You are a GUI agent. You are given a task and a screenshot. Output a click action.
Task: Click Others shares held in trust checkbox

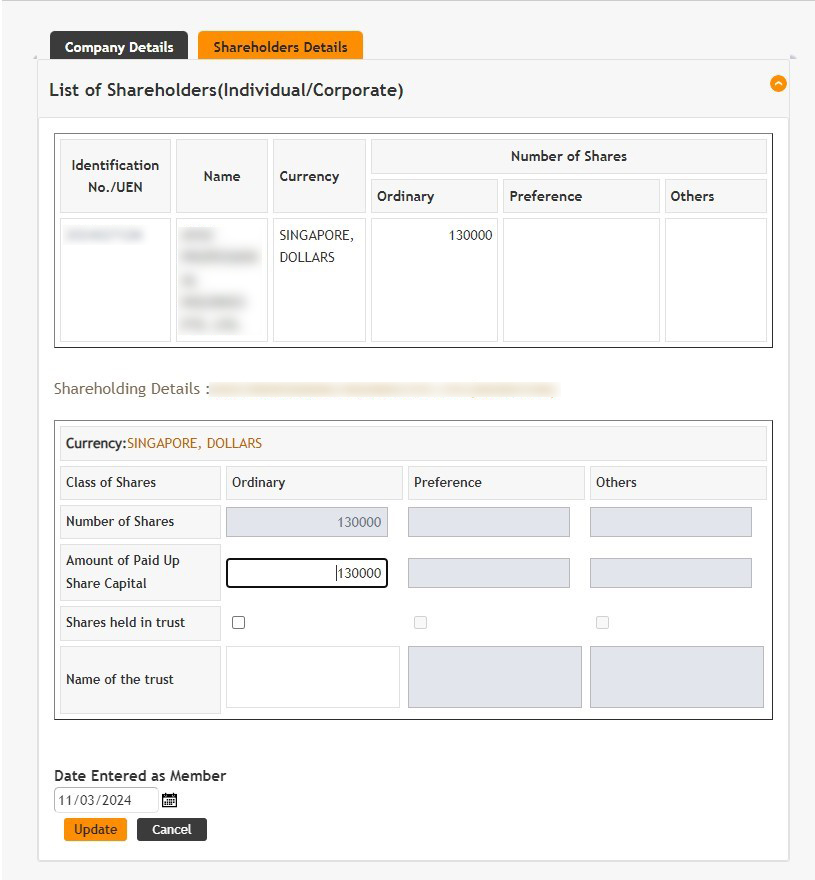point(602,622)
